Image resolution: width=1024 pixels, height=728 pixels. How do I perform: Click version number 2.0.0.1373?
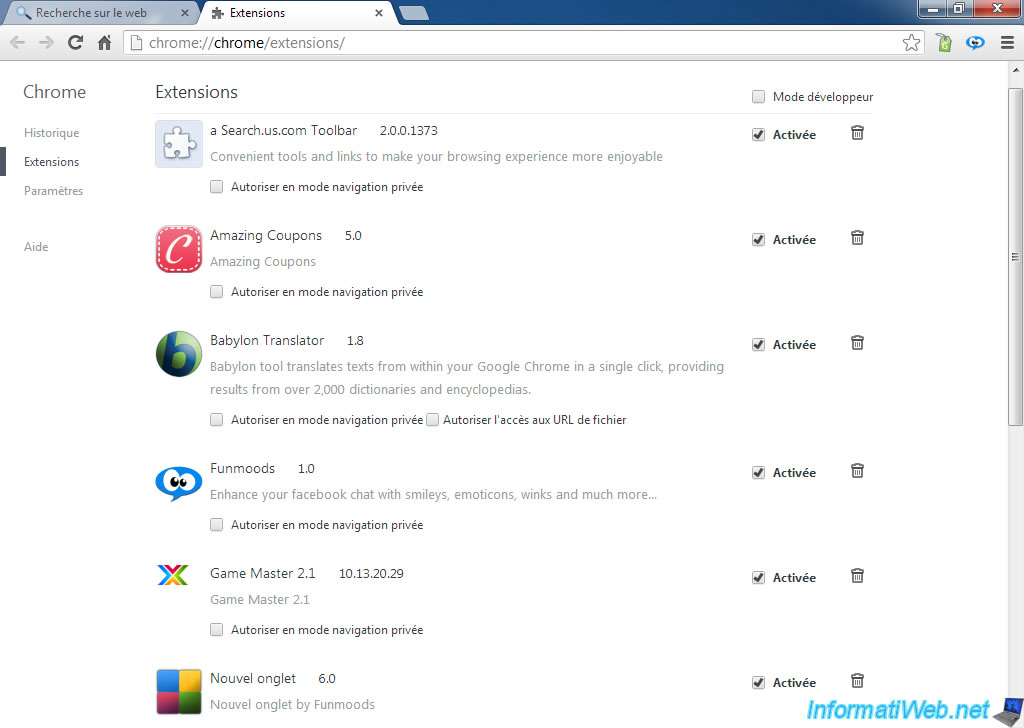pos(409,131)
